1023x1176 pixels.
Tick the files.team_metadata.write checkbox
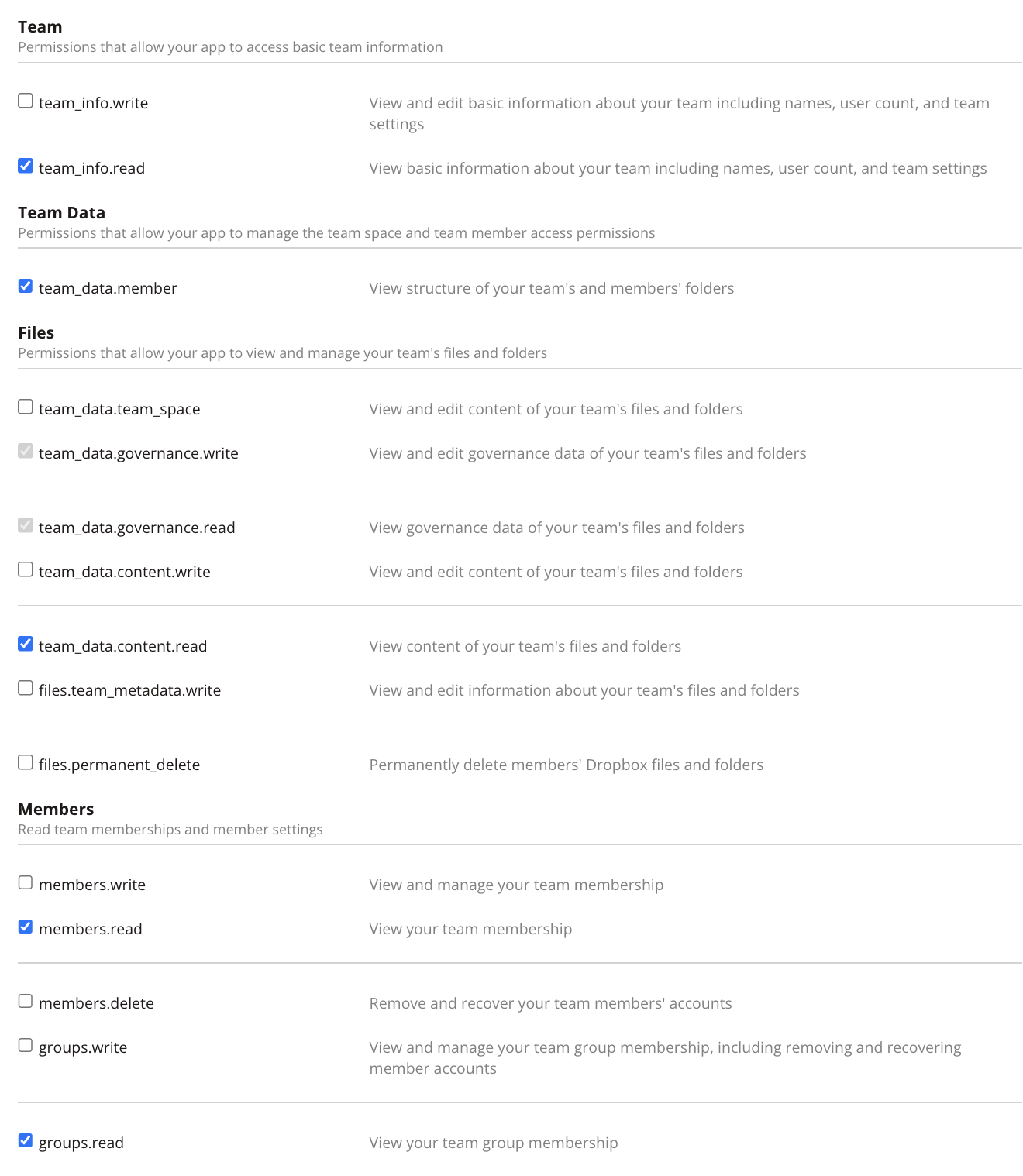pyautogui.click(x=26, y=689)
